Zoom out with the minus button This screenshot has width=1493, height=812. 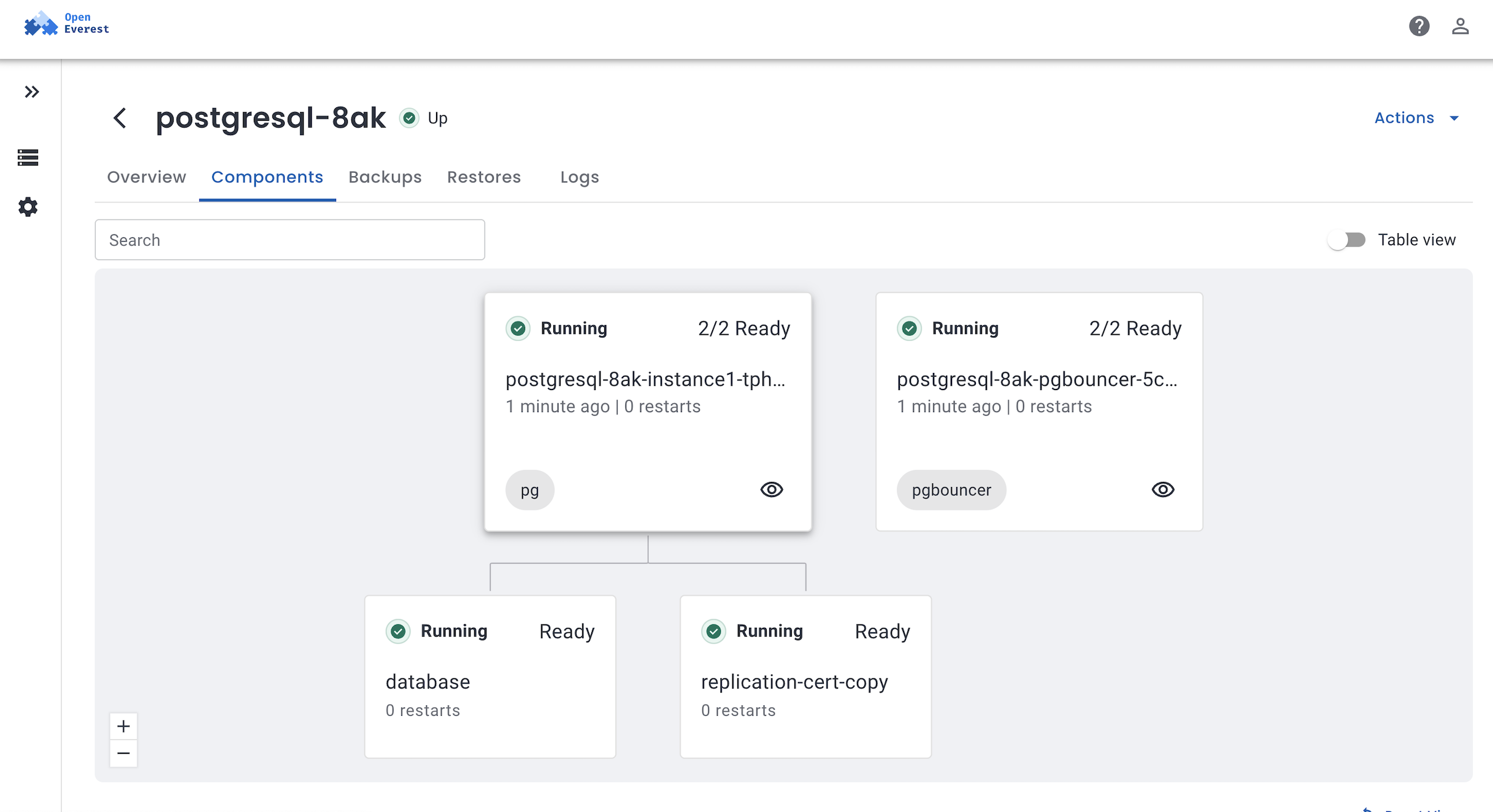[x=123, y=753]
